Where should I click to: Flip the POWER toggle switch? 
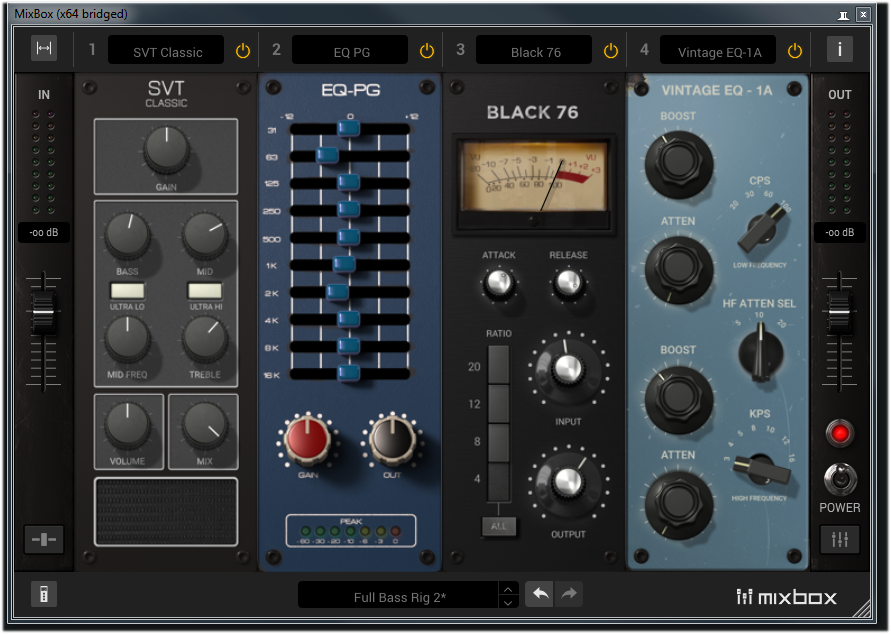840,479
